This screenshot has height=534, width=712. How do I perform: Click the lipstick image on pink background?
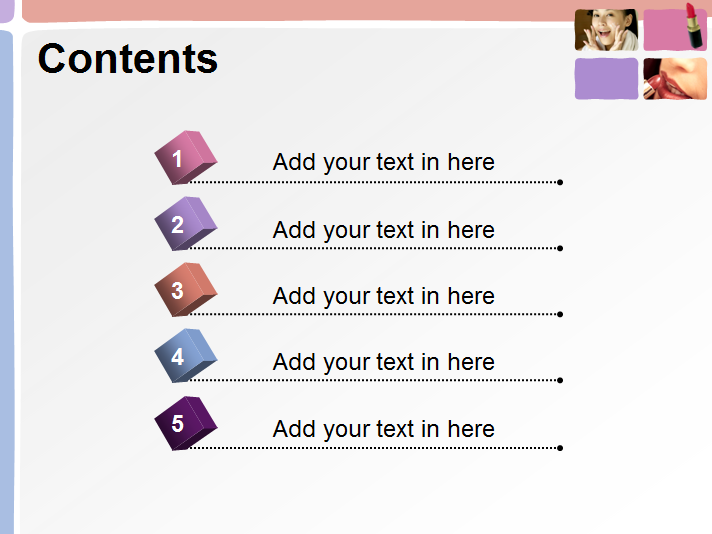coord(675,29)
